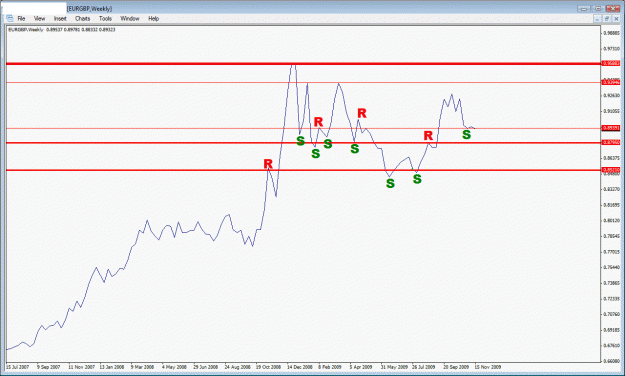This screenshot has width=625, height=376.
Task: Restore down the inner EURGBP chart window
Action: tap(607, 19)
